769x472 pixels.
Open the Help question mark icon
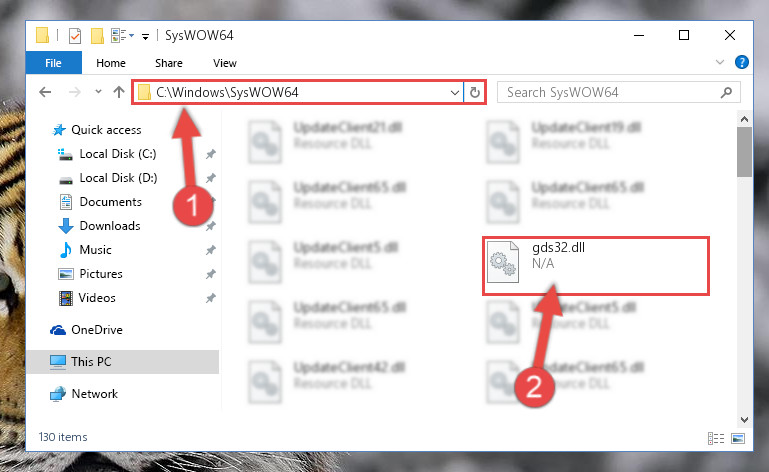click(742, 62)
